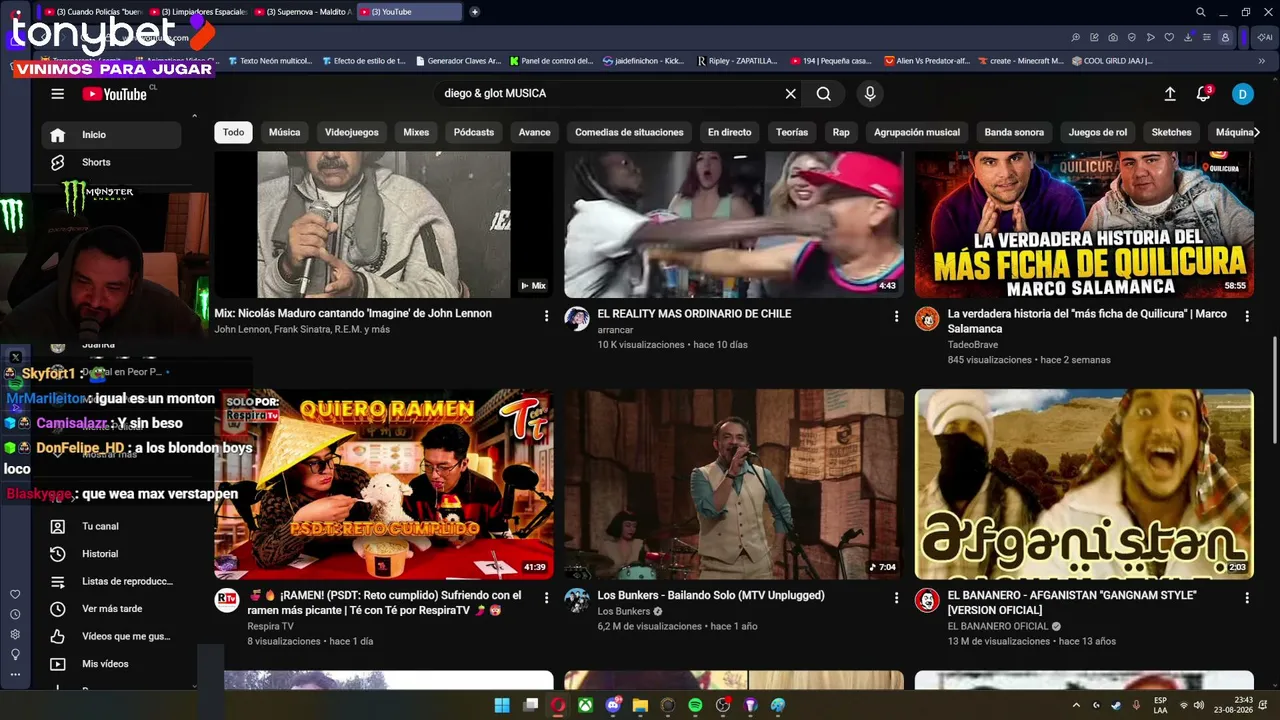Open Los Bunkers MTV Unplugged thumbnail
The width and height of the screenshot is (1280, 720).
[734, 484]
